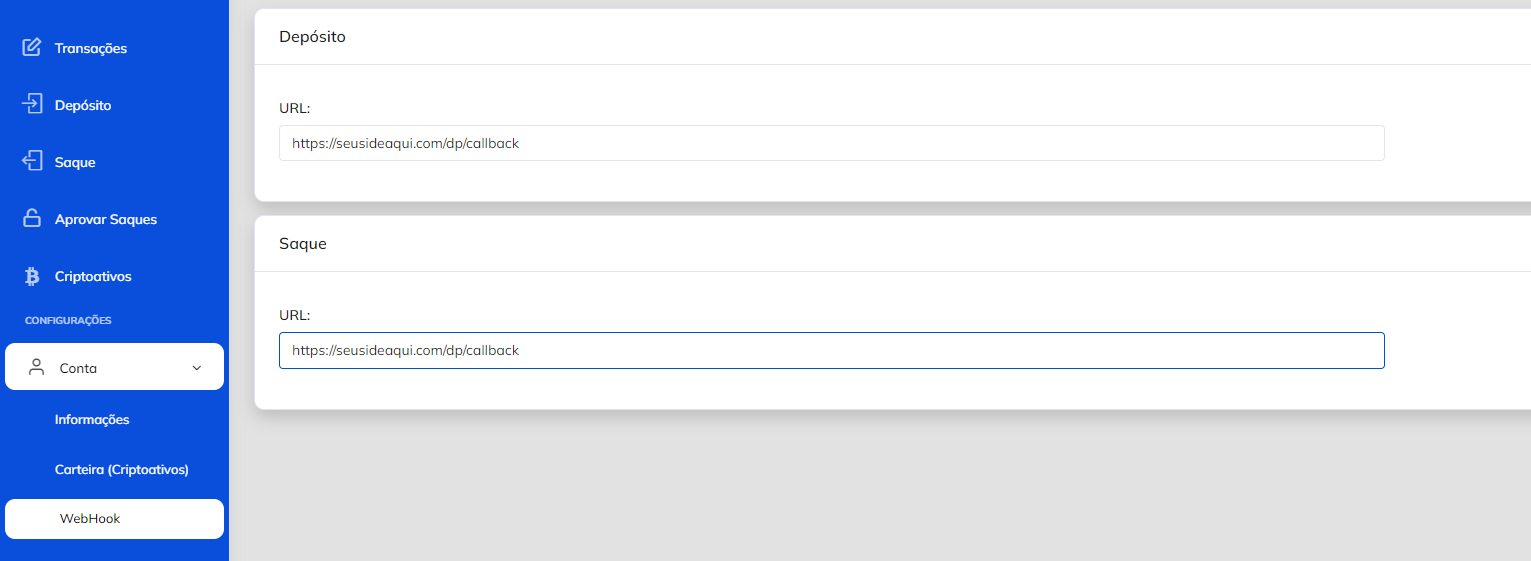
Task: Click the Depósito card header title
Action: (x=312, y=37)
